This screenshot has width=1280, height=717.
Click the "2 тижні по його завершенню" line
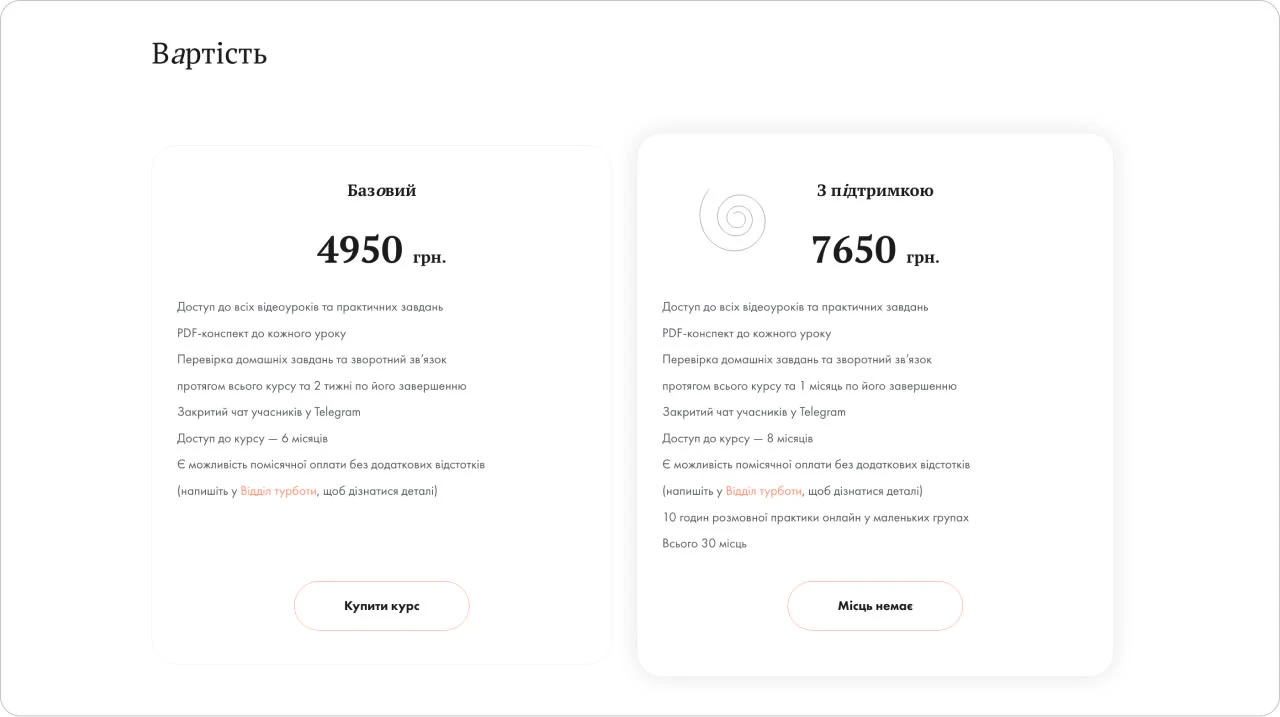321,386
